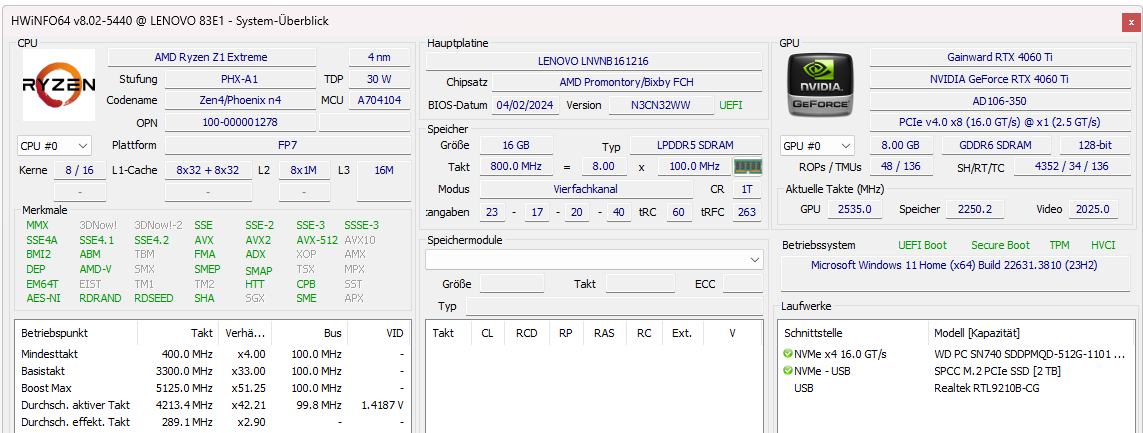Click the FP7 Plattform field
Image resolution: width=1143 pixels, height=433 pixels.
coord(287,145)
